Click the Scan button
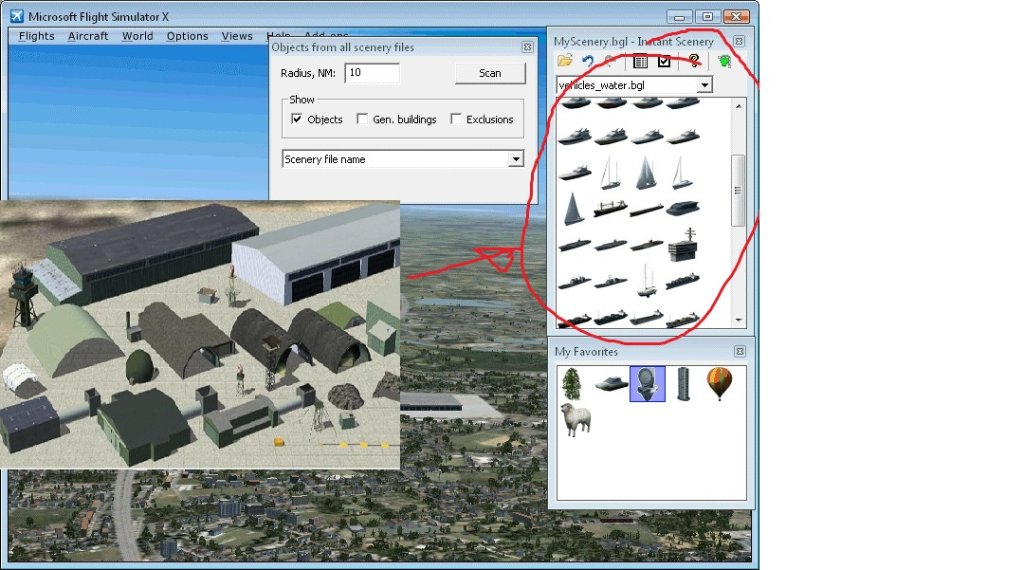Viewport: 1024px width, 570px height. (490, 73)
